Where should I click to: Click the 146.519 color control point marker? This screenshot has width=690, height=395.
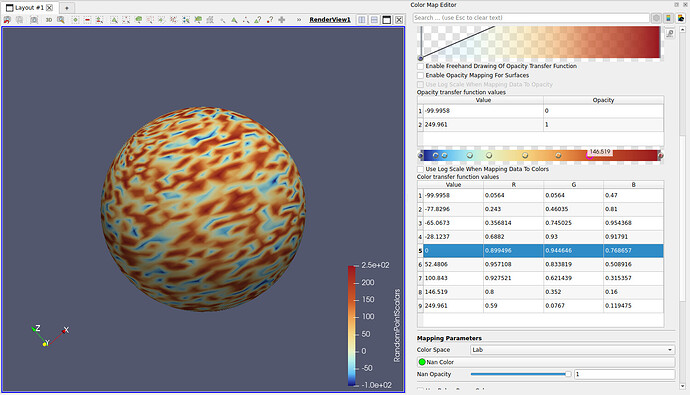click(x=590, y=155)
